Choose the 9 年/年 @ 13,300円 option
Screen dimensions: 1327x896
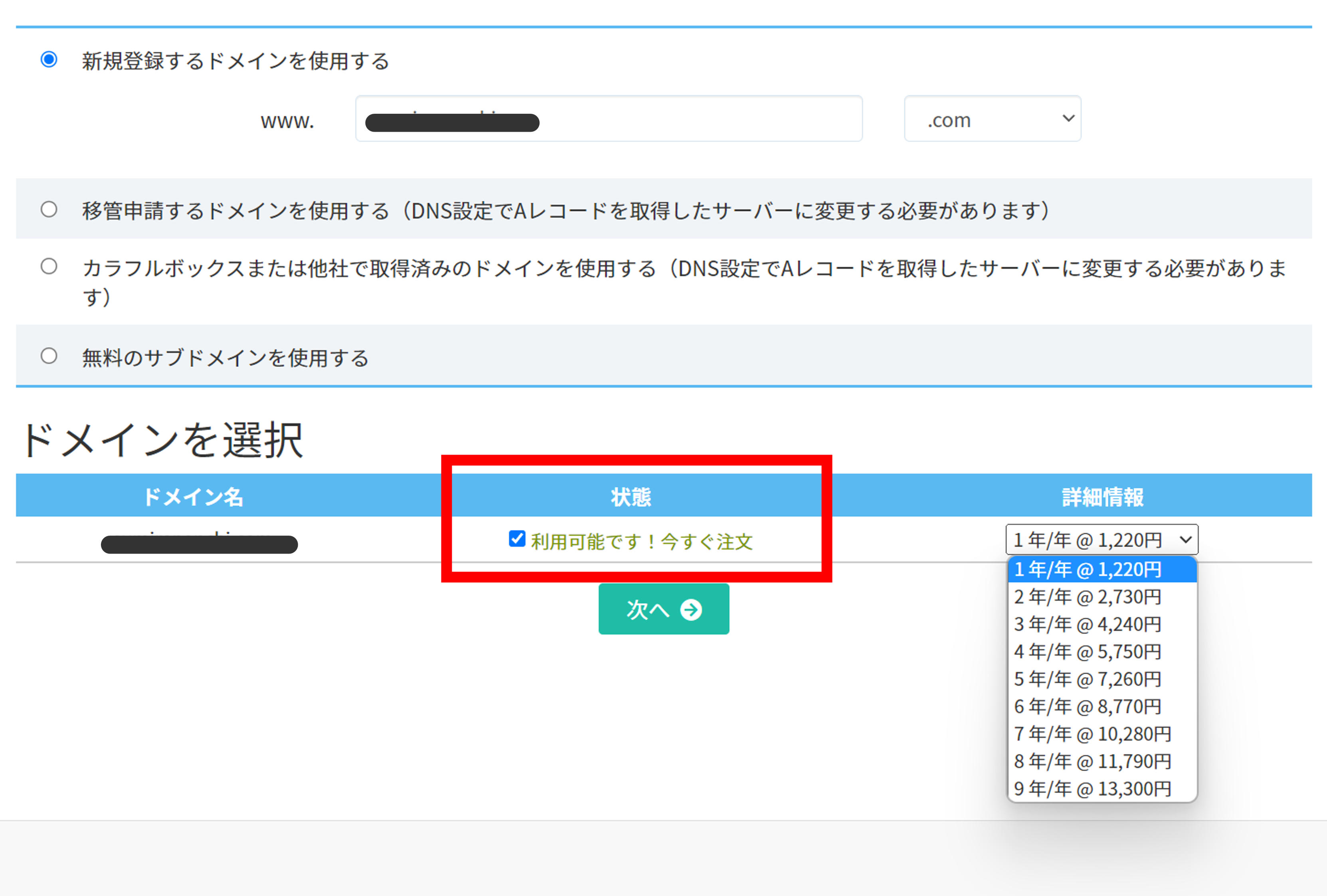point(1102,789)
